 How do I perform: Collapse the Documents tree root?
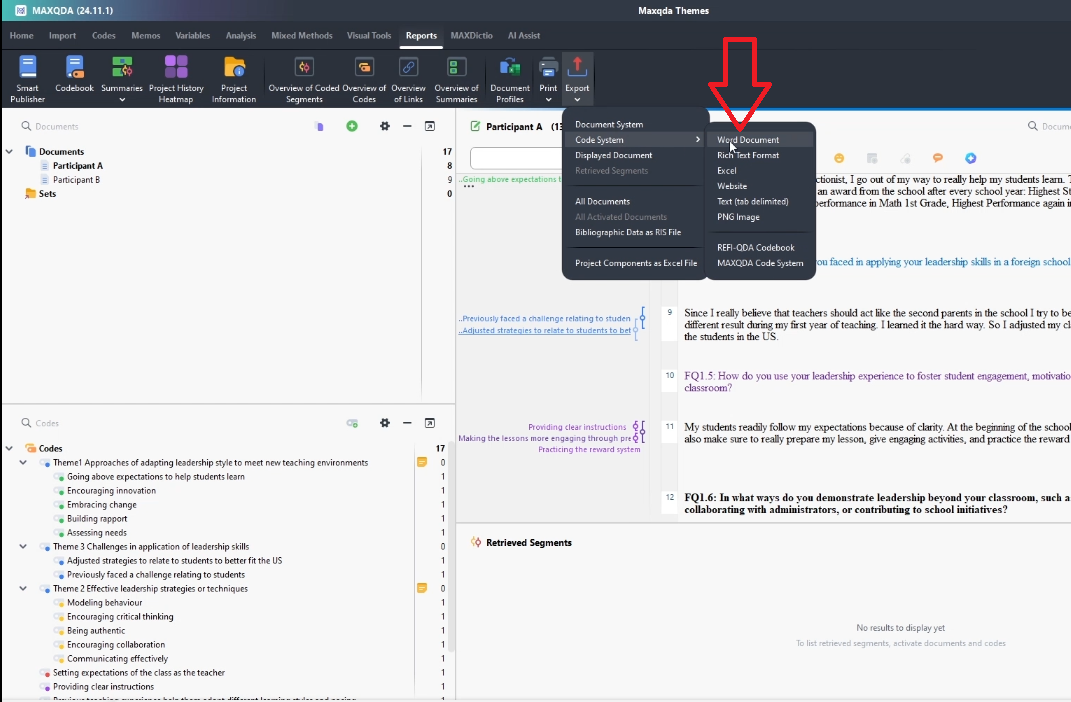coord(9,152)
